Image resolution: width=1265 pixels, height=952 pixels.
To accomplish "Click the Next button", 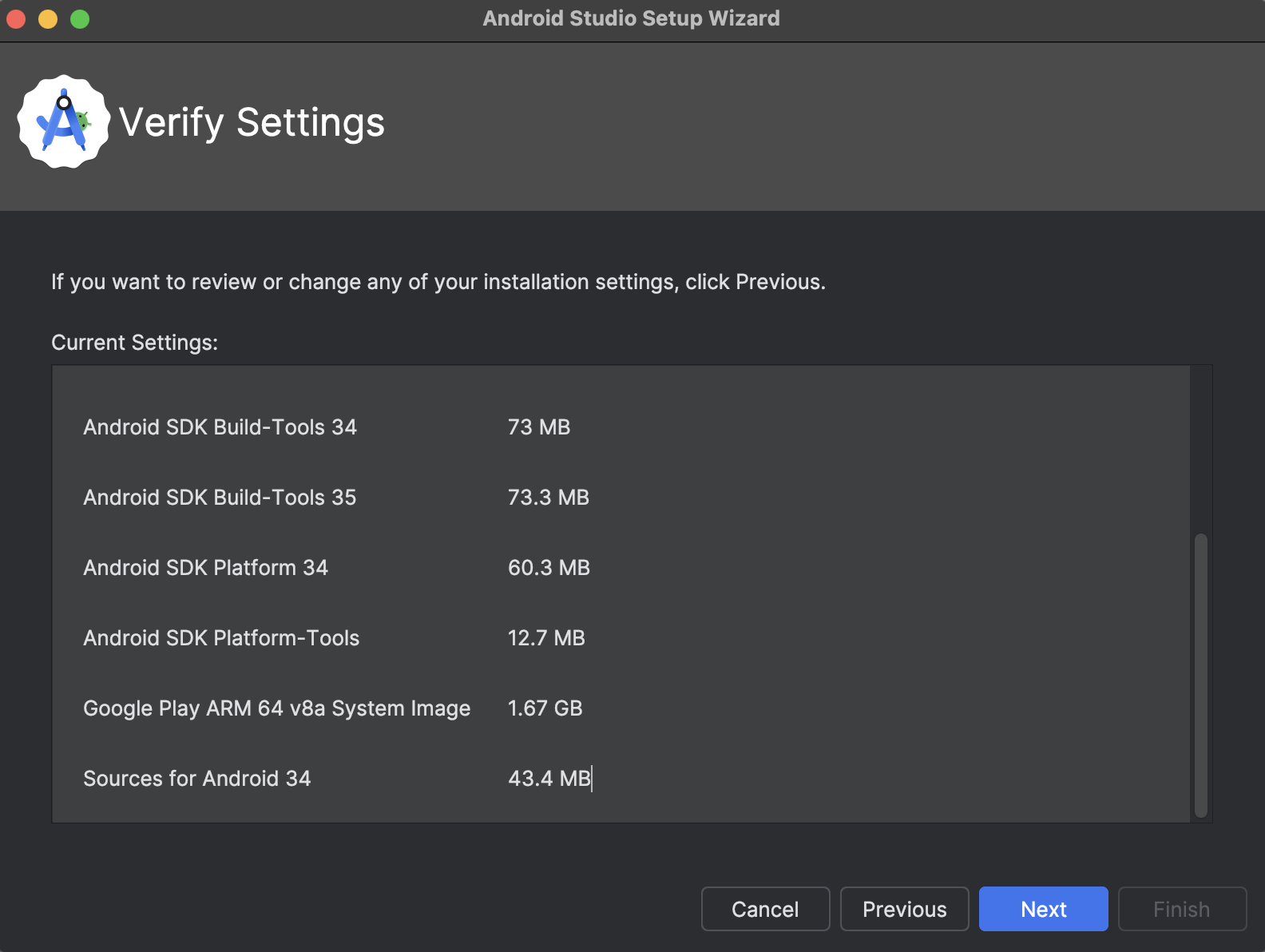I will click(x=1043, y=909).
